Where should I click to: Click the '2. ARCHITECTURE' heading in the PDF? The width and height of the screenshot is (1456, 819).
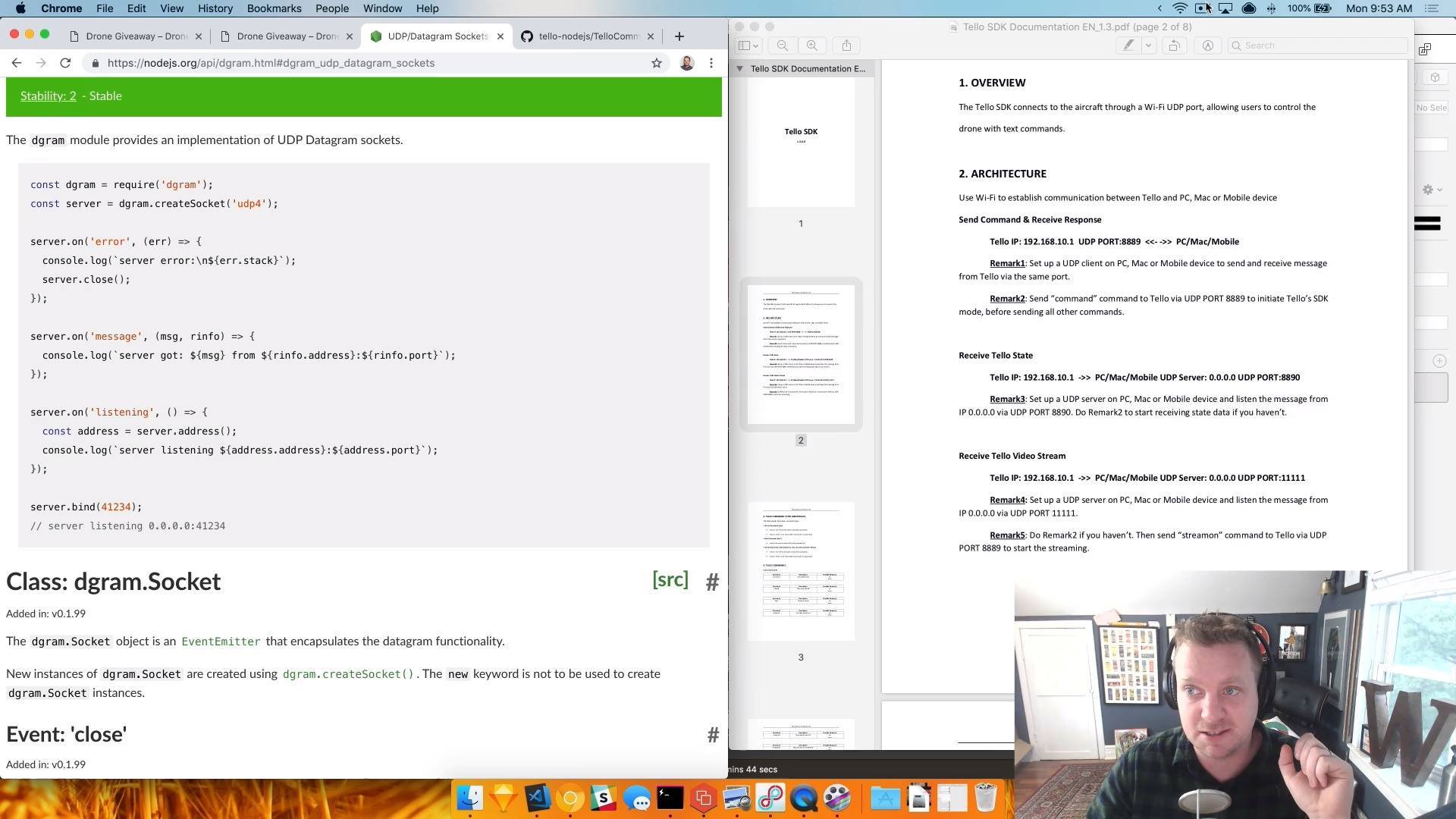coord(1003,174)
